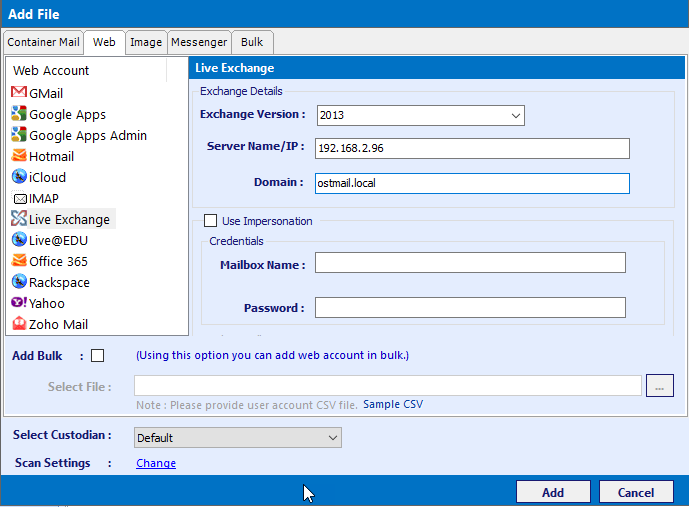This screenshot has height=507, width=689.
Task: Open the Messenger tab
Action: pyautogui.click(x=199, y=42)
